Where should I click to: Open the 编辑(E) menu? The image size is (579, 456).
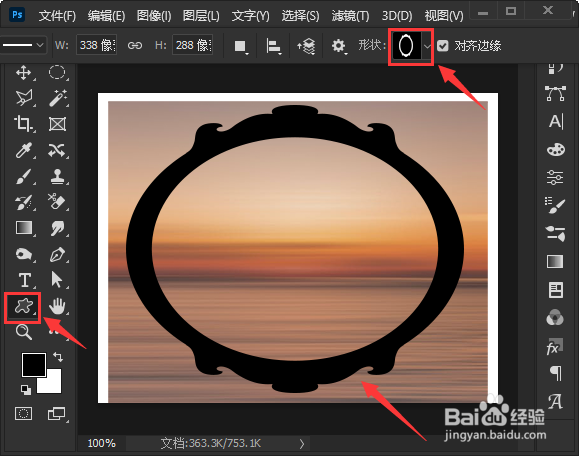point(106,16)
